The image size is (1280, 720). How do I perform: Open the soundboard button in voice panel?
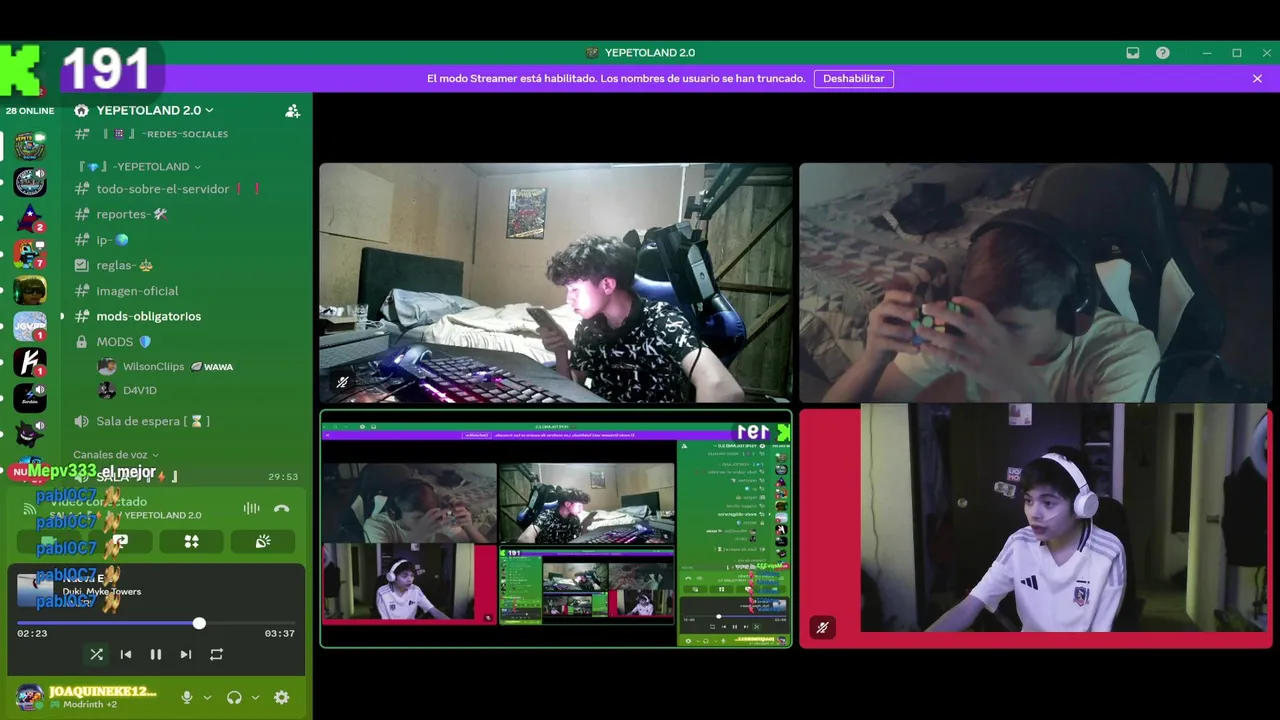pyautogui.click(x=263, y=541)
